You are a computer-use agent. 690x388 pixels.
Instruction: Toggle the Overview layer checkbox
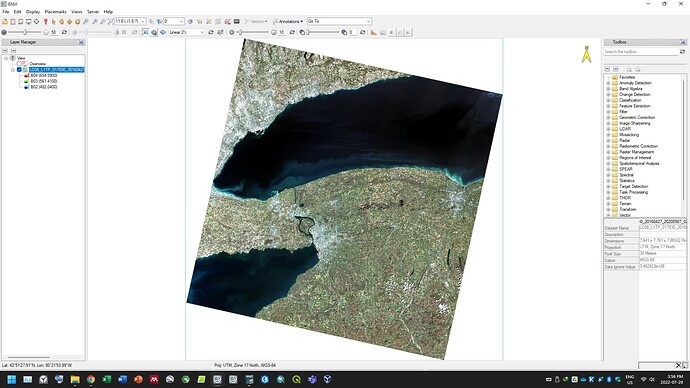(19, 64)
